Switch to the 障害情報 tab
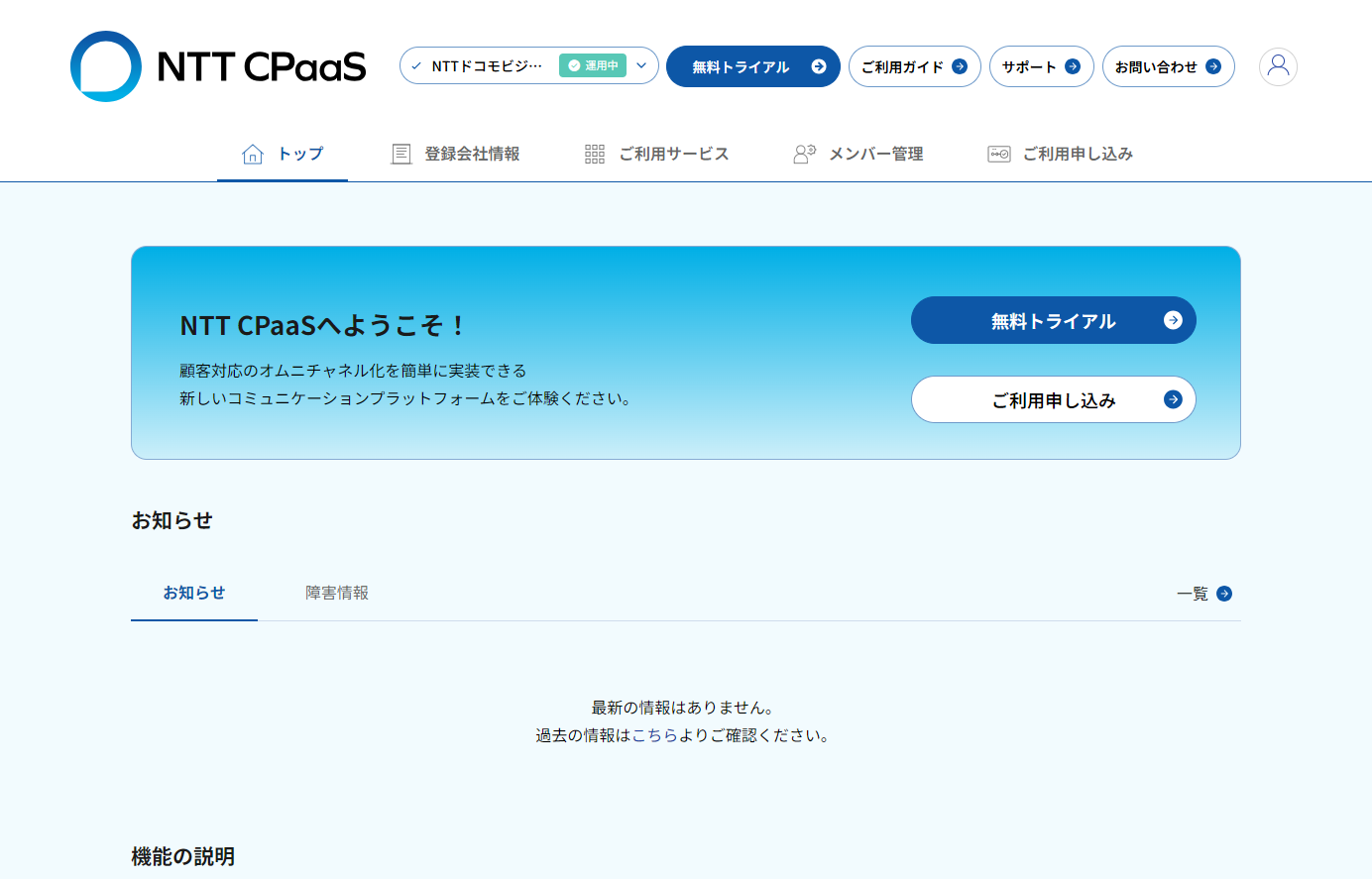The width and height of the screenshot is (1372, 879). [337, 593]
